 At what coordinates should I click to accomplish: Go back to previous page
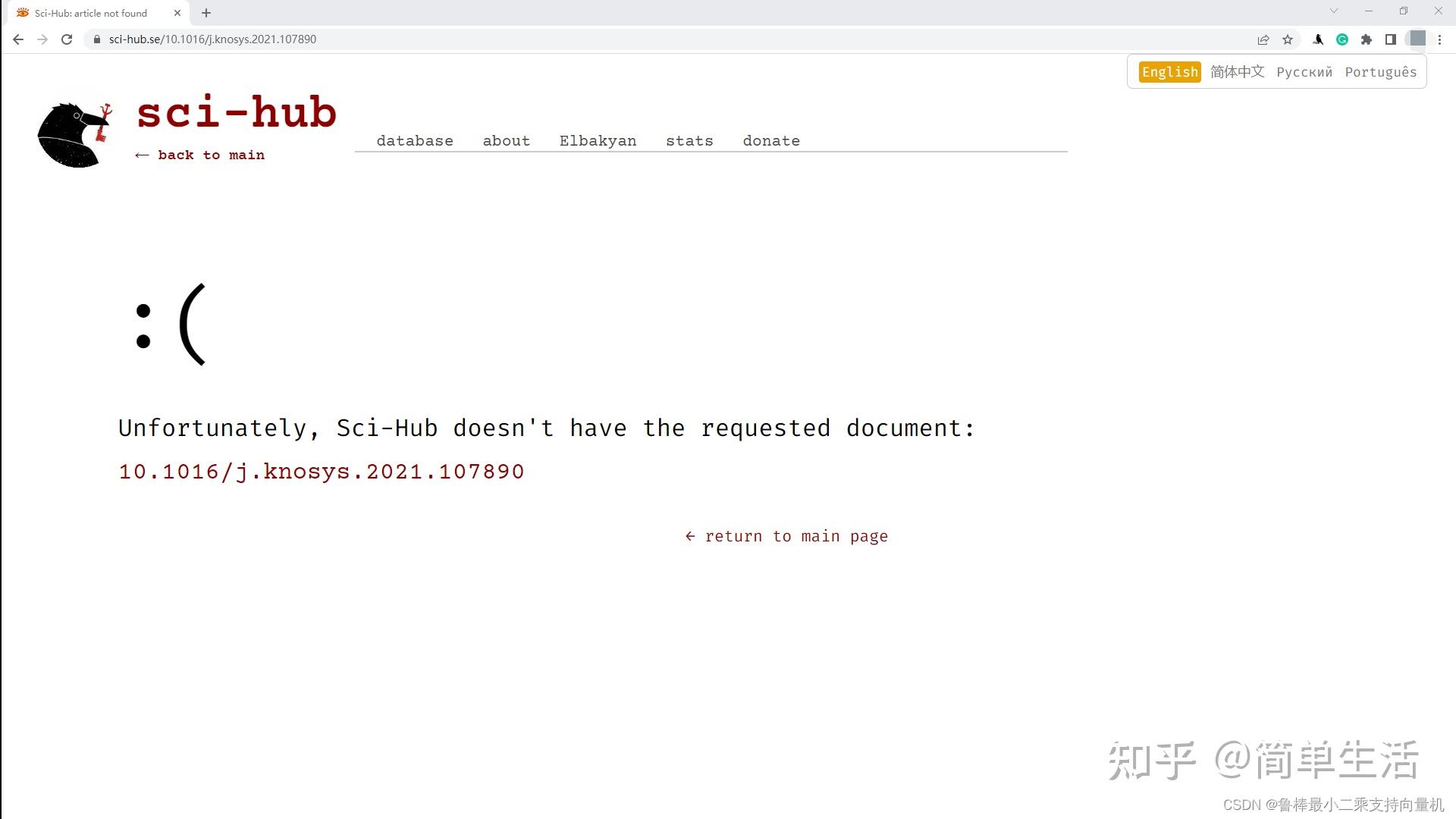pyautogui.click(x=18, y=39)
